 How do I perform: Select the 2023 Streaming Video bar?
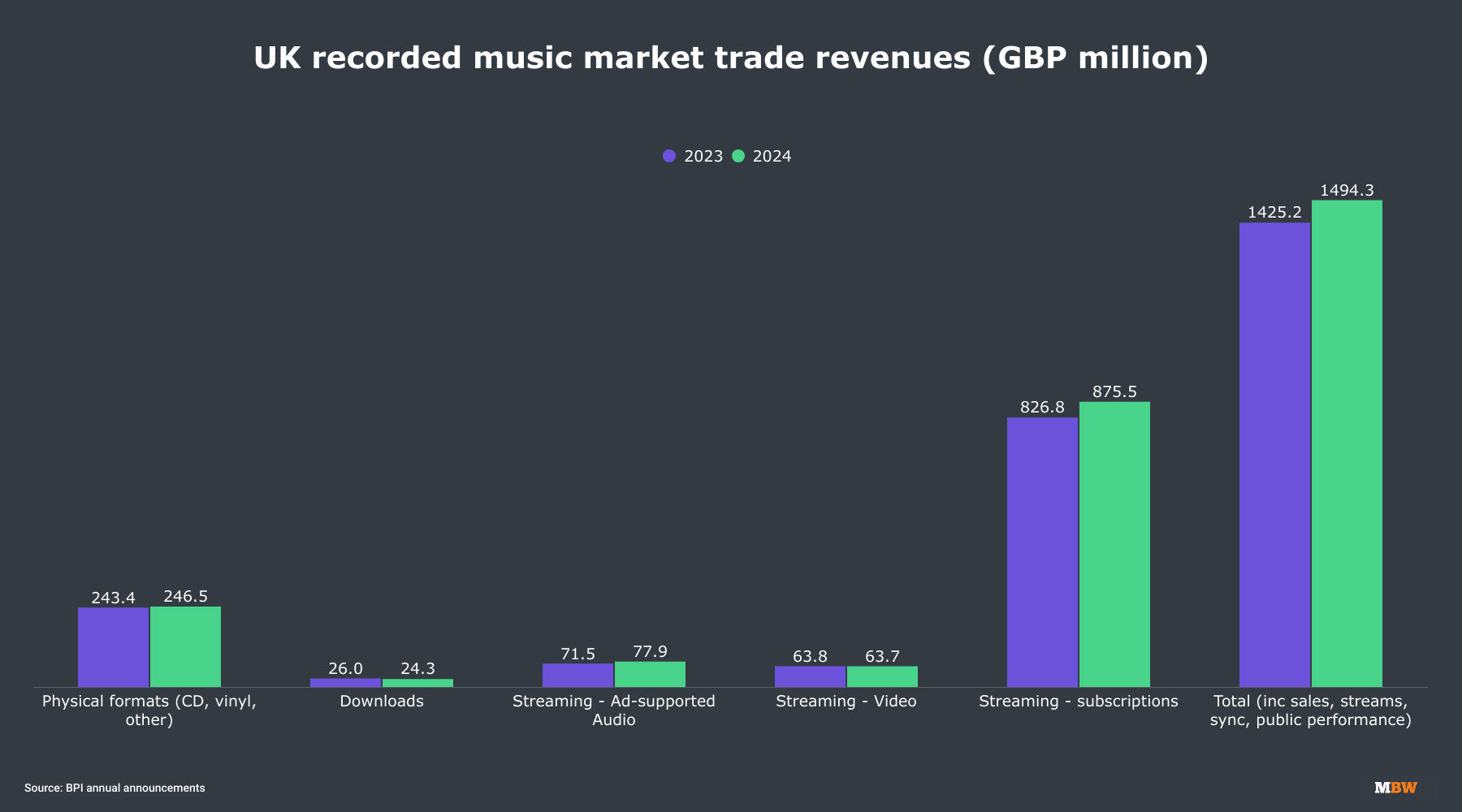point(810,677)
